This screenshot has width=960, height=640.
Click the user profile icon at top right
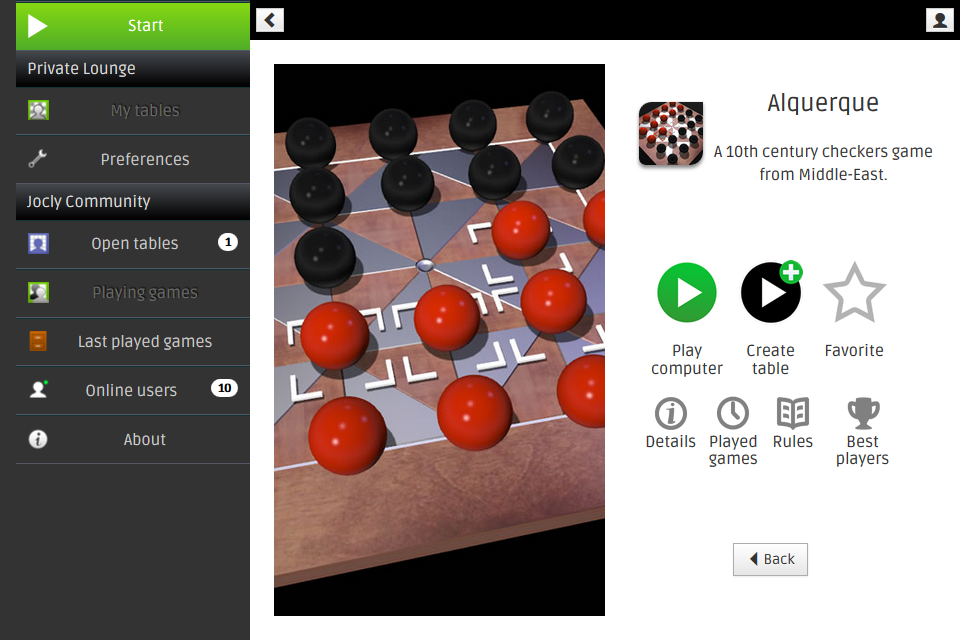pyautogui.click(x=939, y=20)
